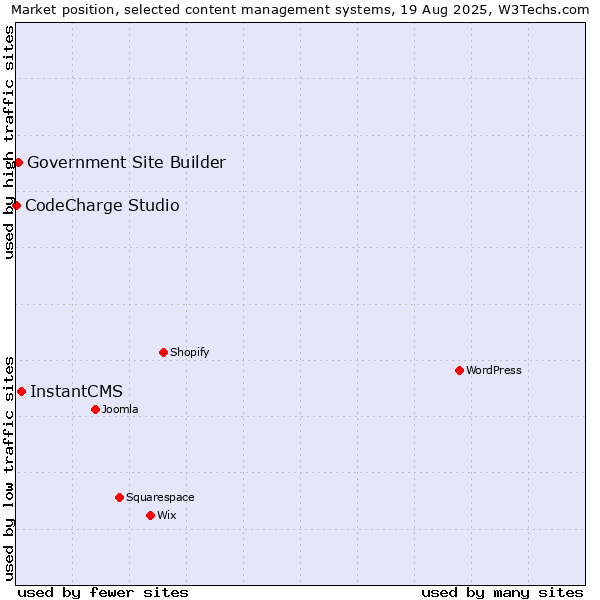Click the WordPress data point marker

pyautogui.click(x=460, y=370)
